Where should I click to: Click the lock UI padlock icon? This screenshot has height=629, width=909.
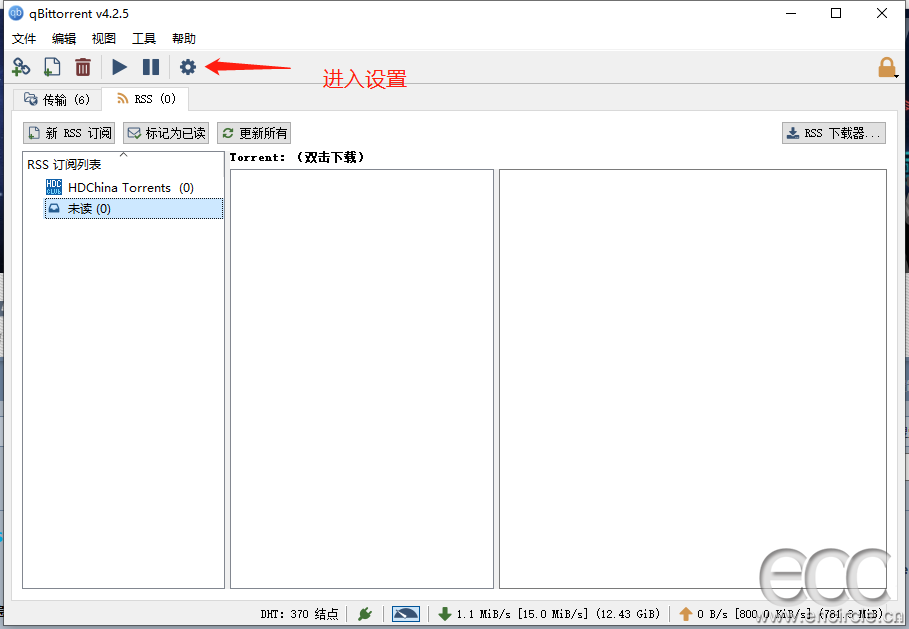(887, 67)
